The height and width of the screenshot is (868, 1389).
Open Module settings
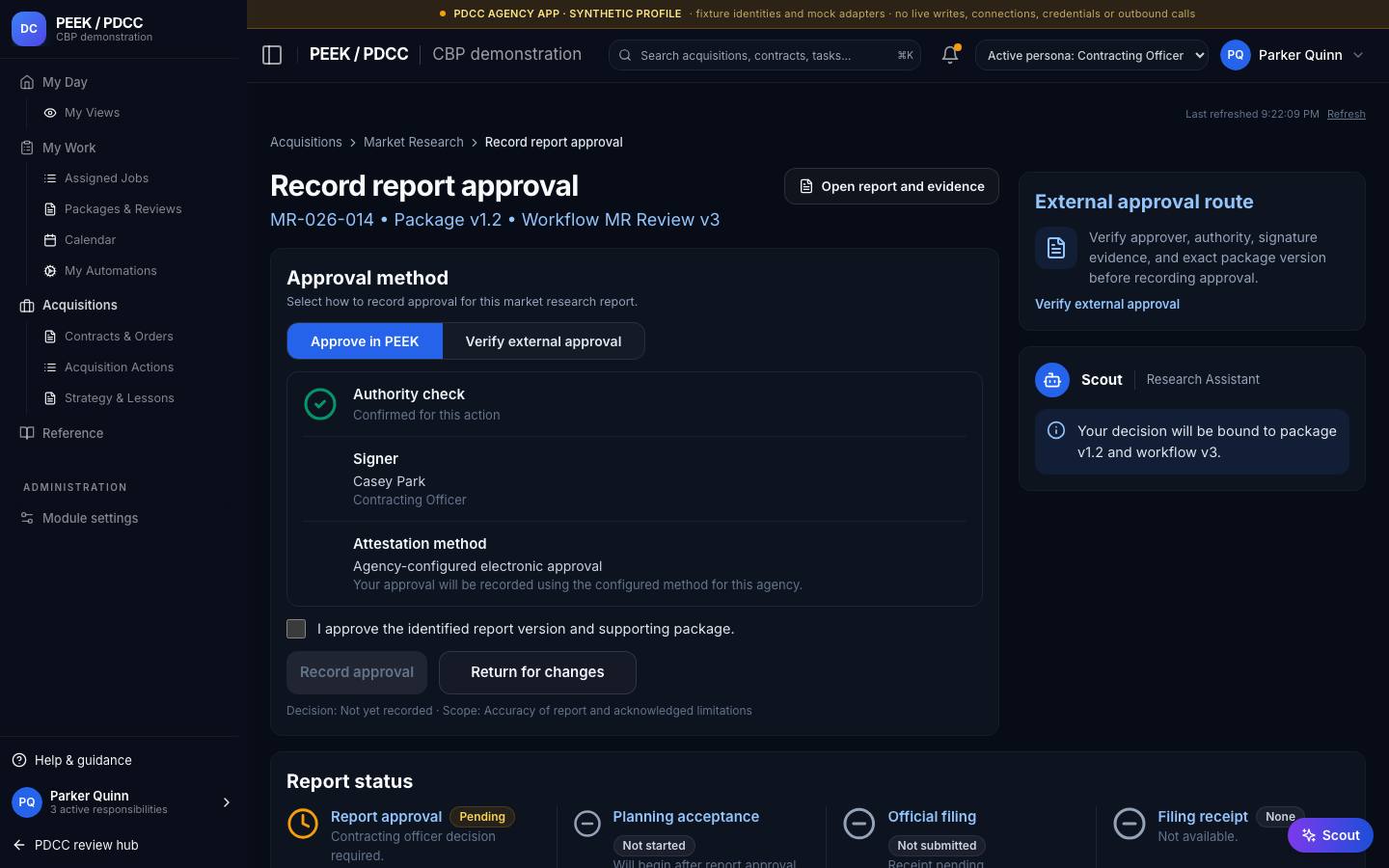pyautogui.click(x=90, y=518)
